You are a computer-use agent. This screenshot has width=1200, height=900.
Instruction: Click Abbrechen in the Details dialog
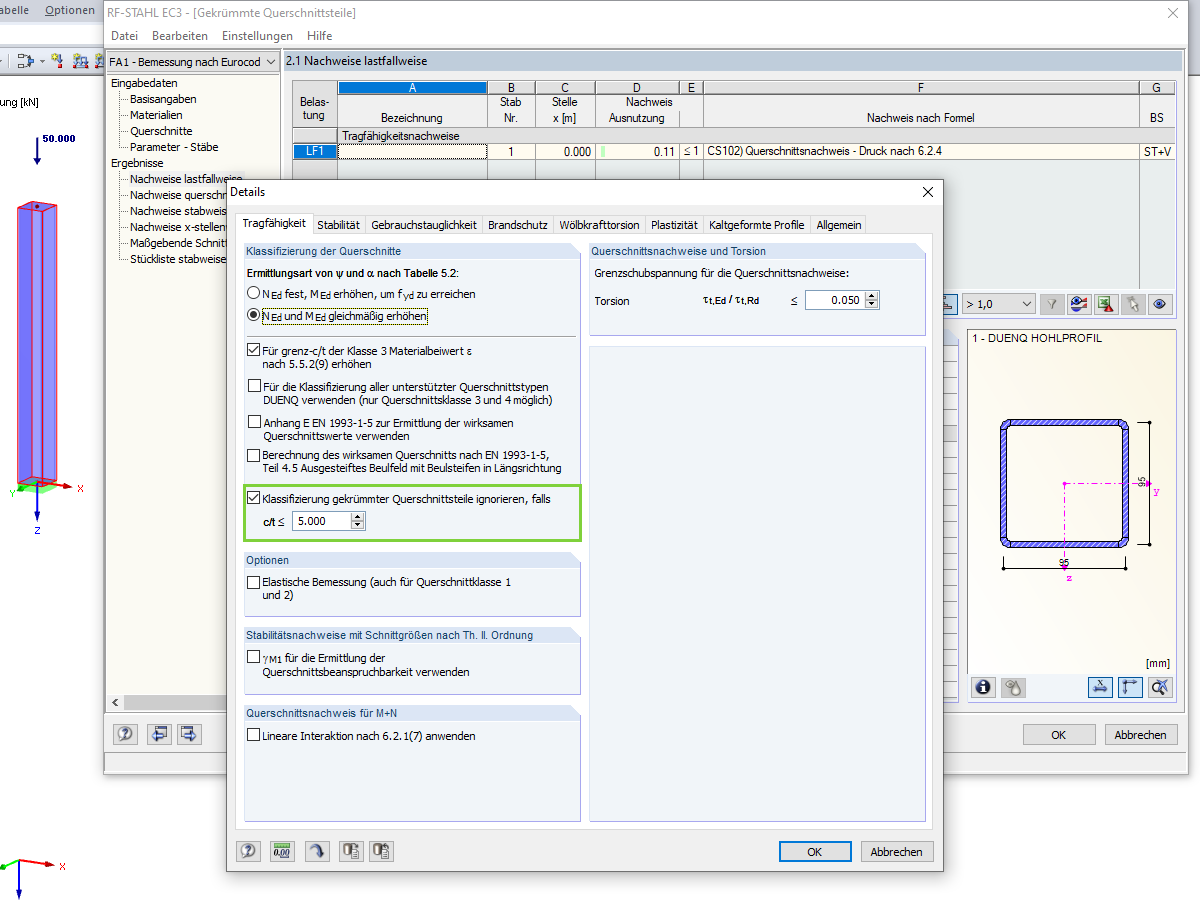[x=897, y=852]
